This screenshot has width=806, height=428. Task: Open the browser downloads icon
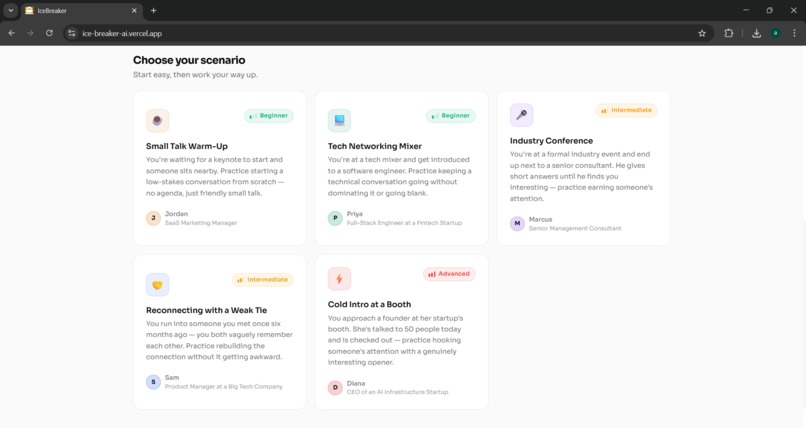[x=756, y=33]
